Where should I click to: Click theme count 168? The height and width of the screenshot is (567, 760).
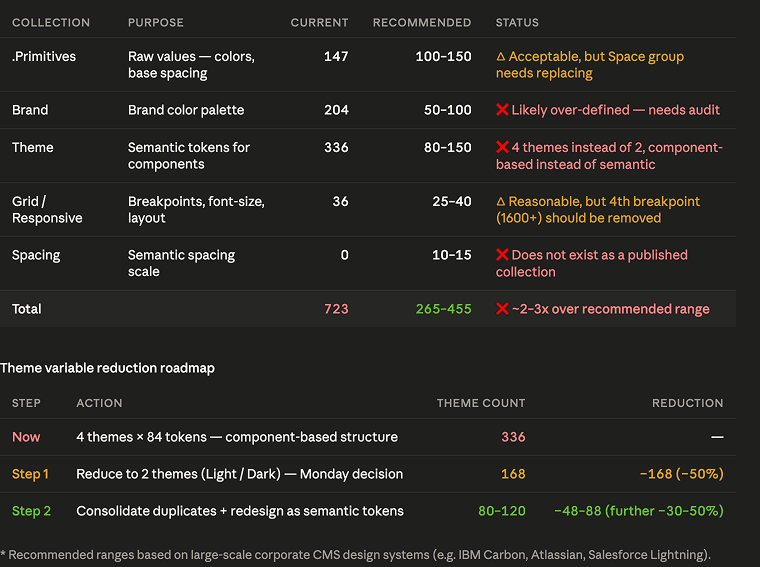click(513, 474)
